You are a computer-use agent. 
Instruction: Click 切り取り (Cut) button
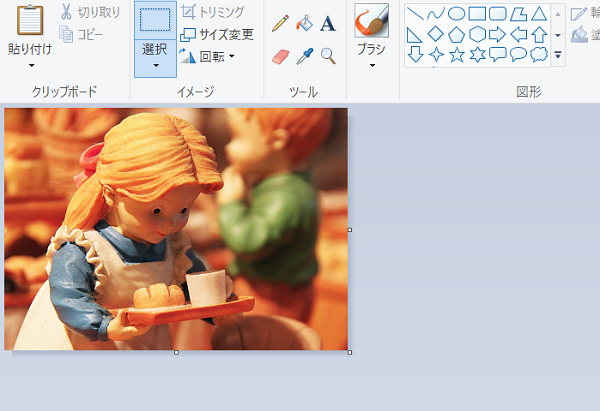tap(90, 12)
